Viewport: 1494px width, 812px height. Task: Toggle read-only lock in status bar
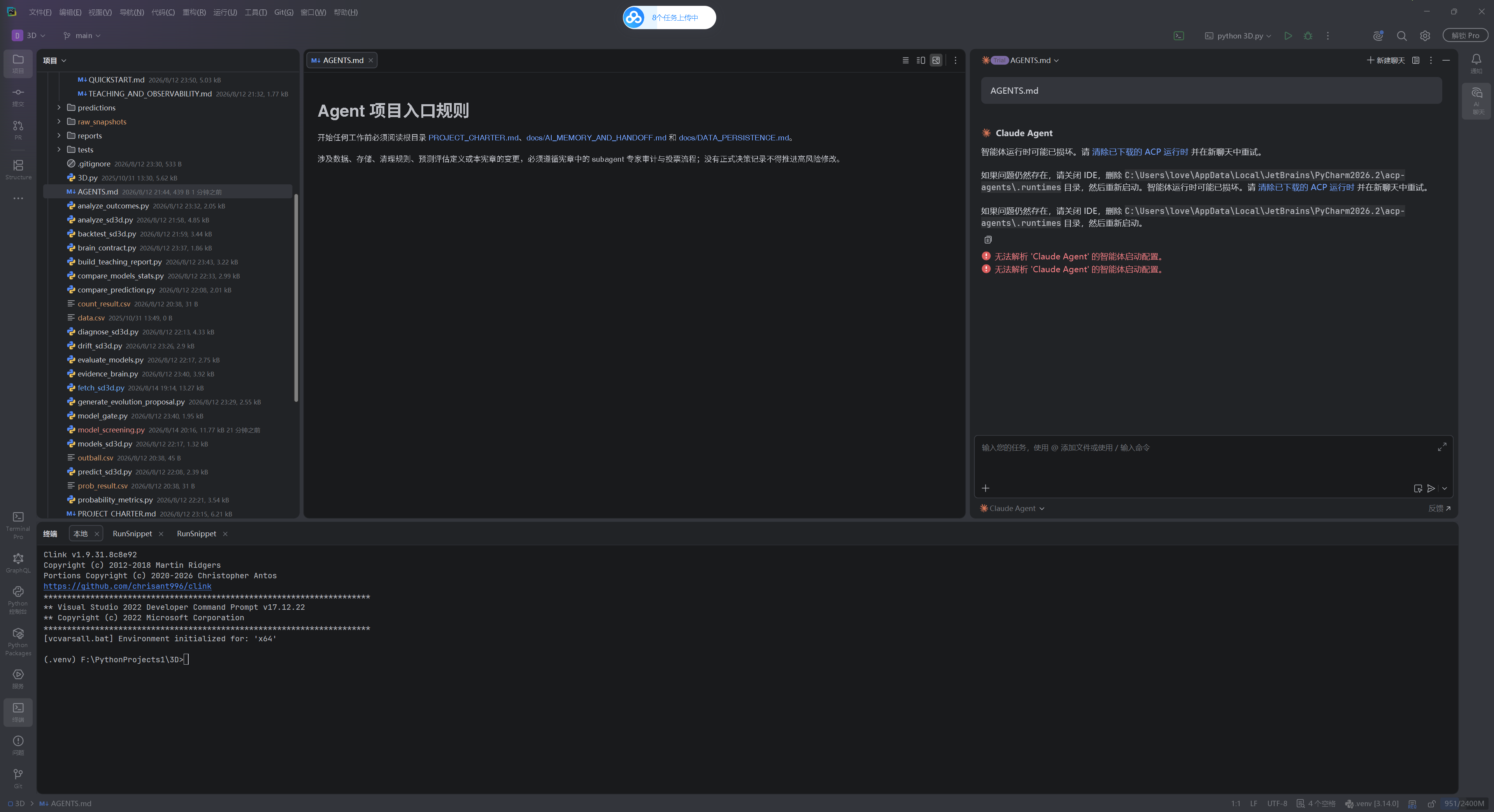click(1431, 803)
